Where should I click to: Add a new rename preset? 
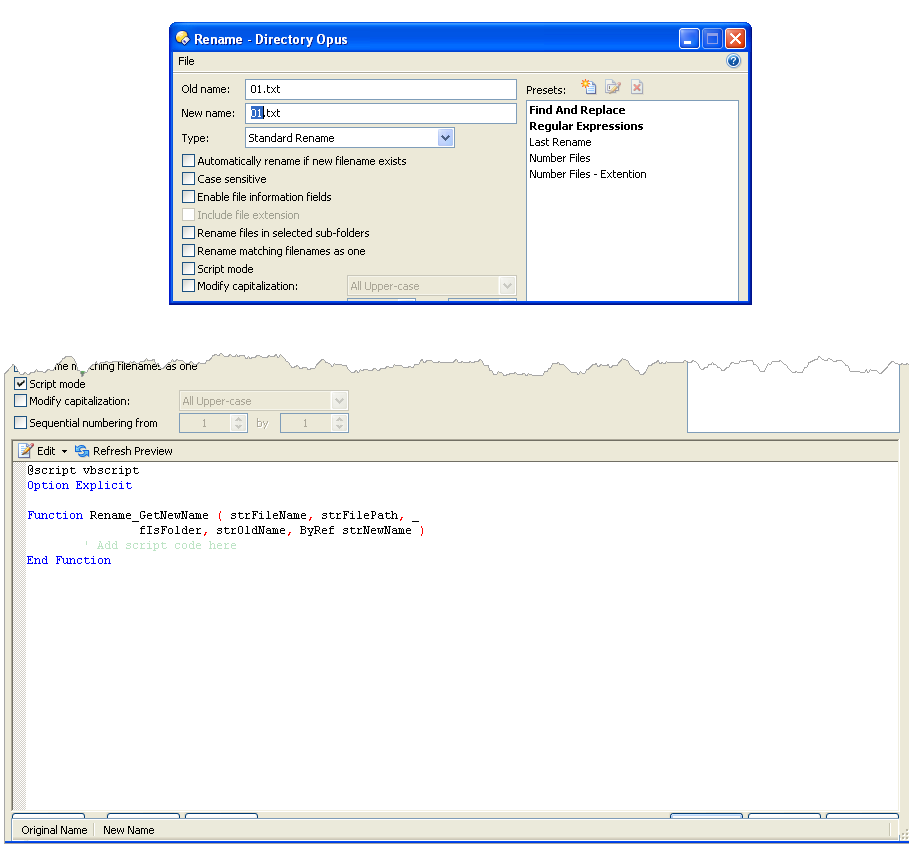(x=588, y=87)
